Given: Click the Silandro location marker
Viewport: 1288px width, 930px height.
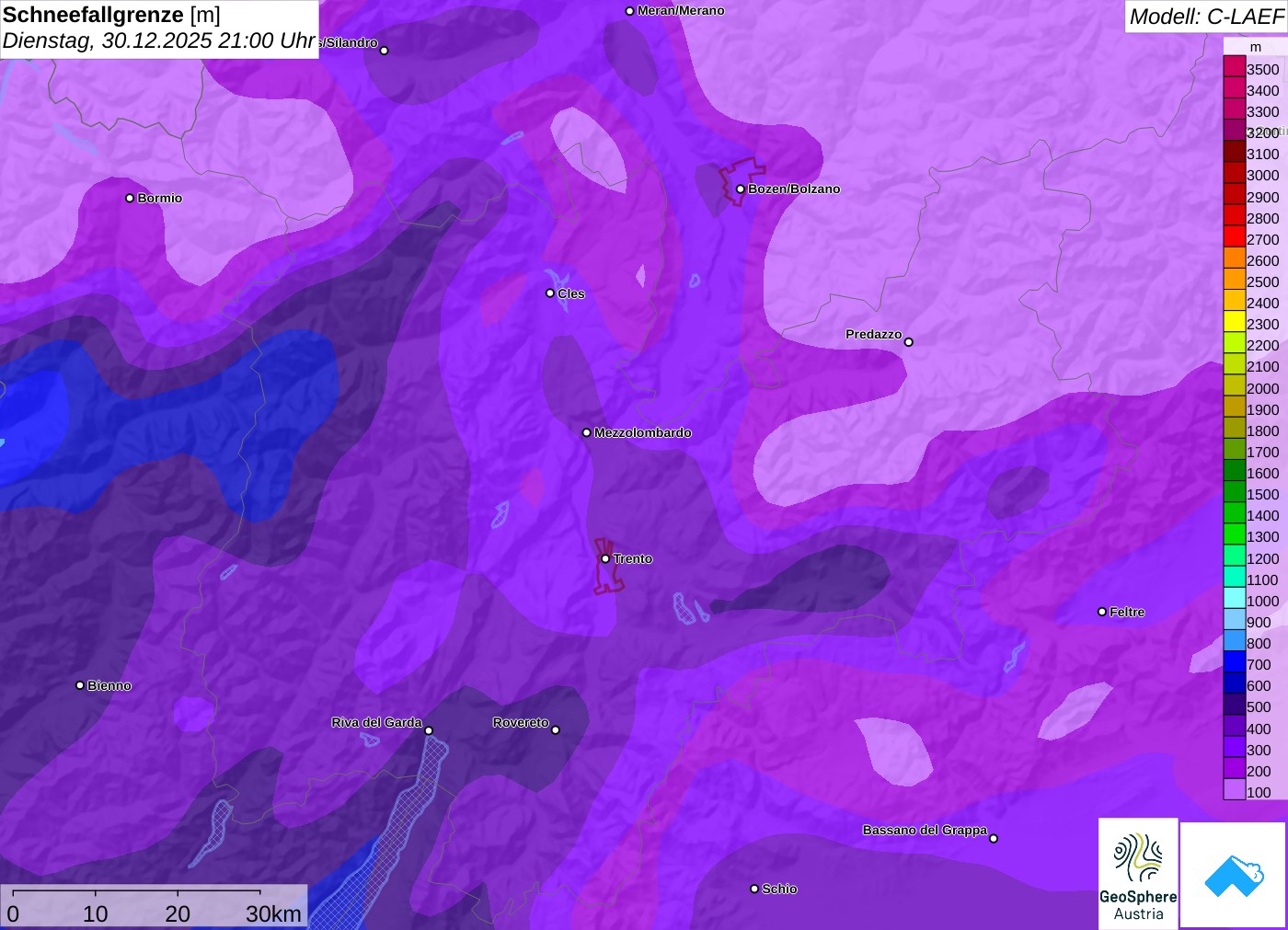Looking at the screenshot, I should 384,51.
